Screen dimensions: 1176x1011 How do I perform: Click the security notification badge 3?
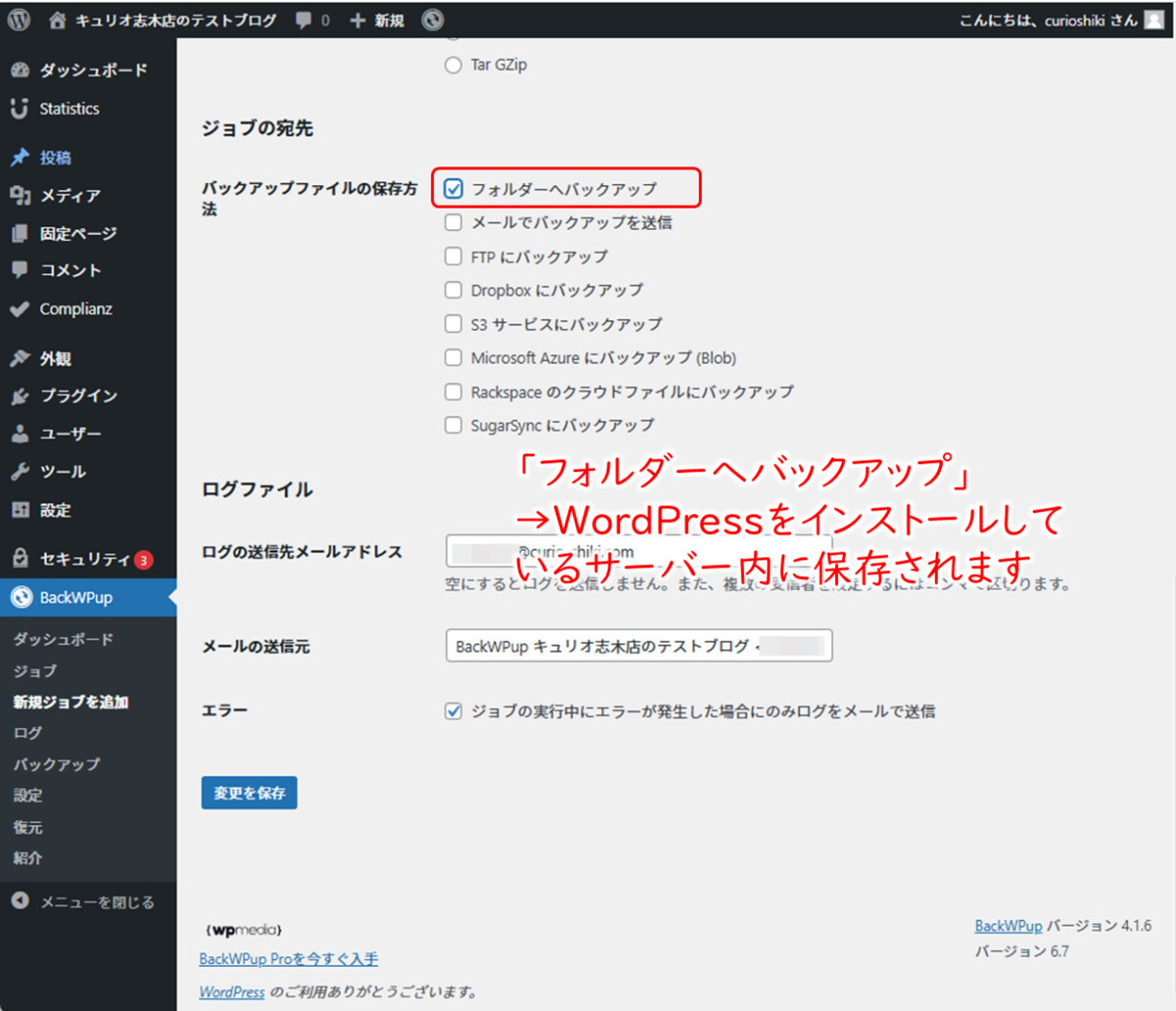144,560
